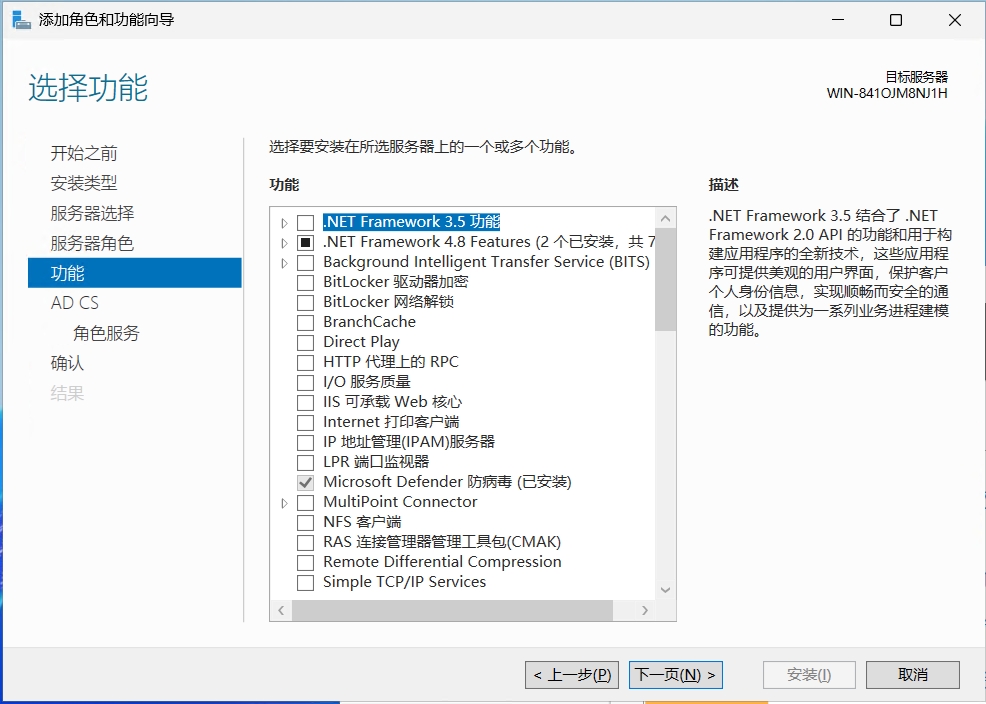Open 角色服务 sub-step

[106, 333]
